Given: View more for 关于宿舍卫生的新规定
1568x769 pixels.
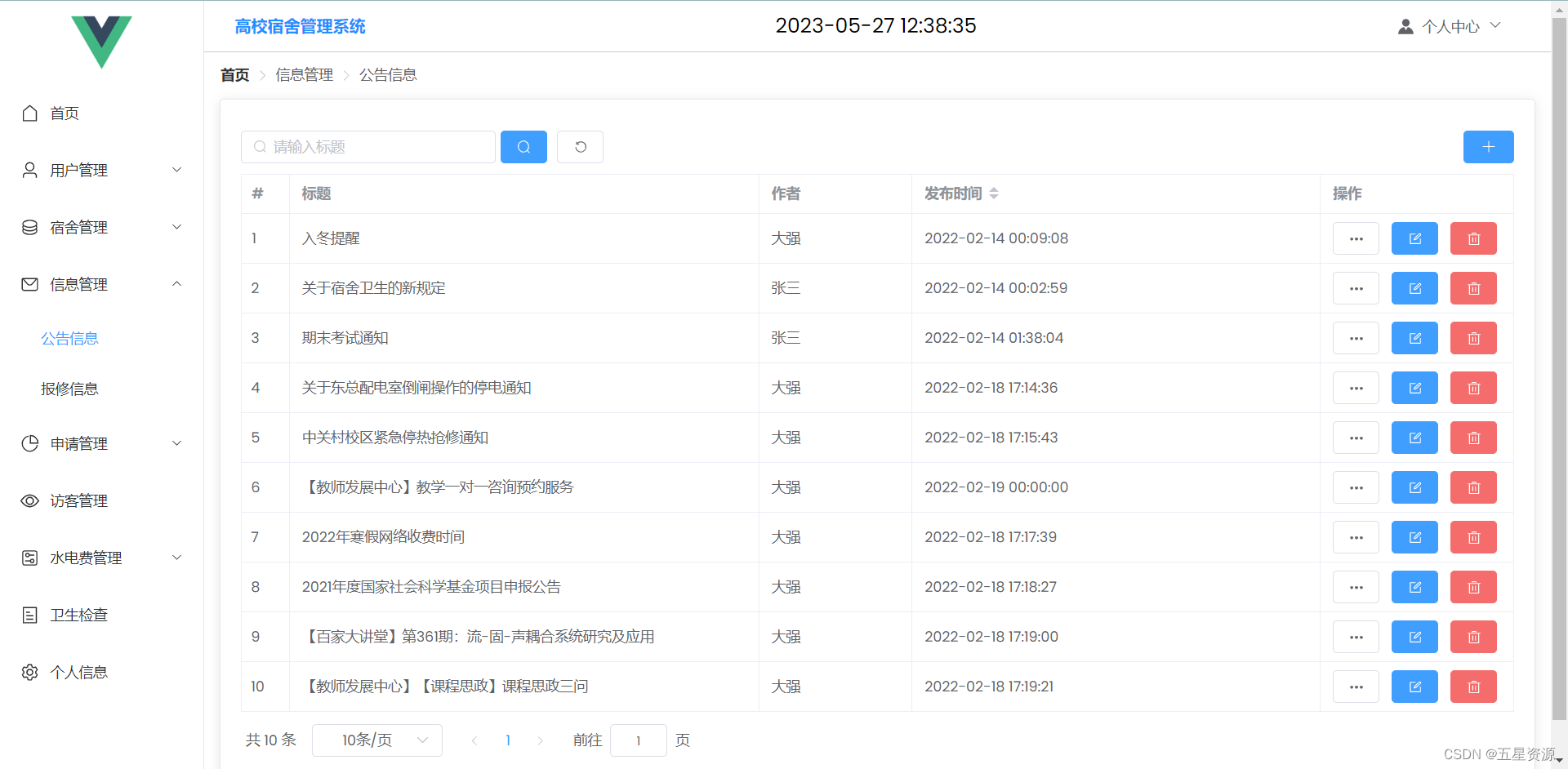Looking at the screenshot, I should pyautogui.click(x=1356, y=288).
